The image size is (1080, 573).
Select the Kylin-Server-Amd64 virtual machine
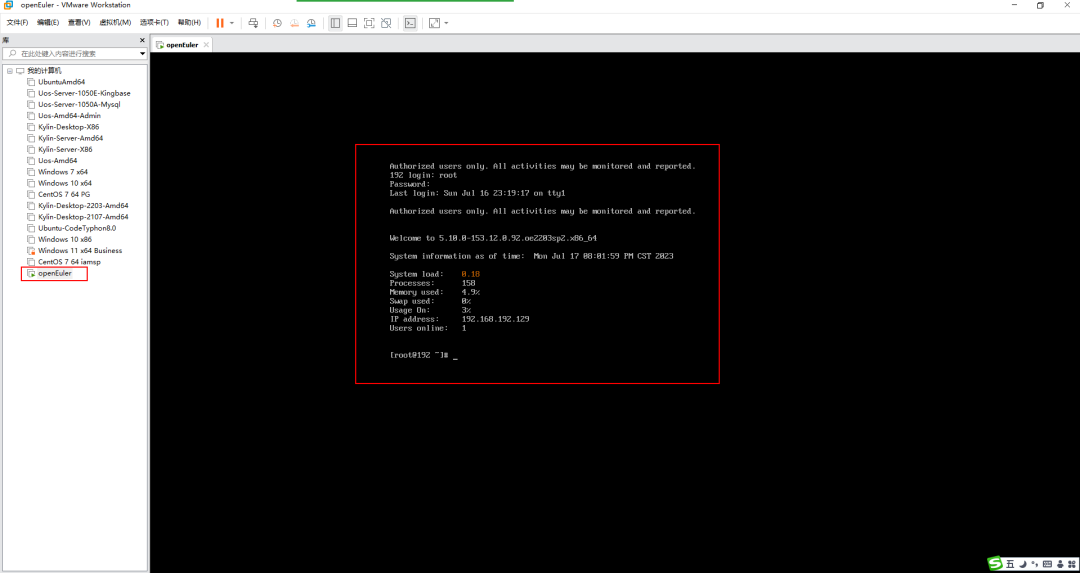pyautogui.click(x=70, y=138)
